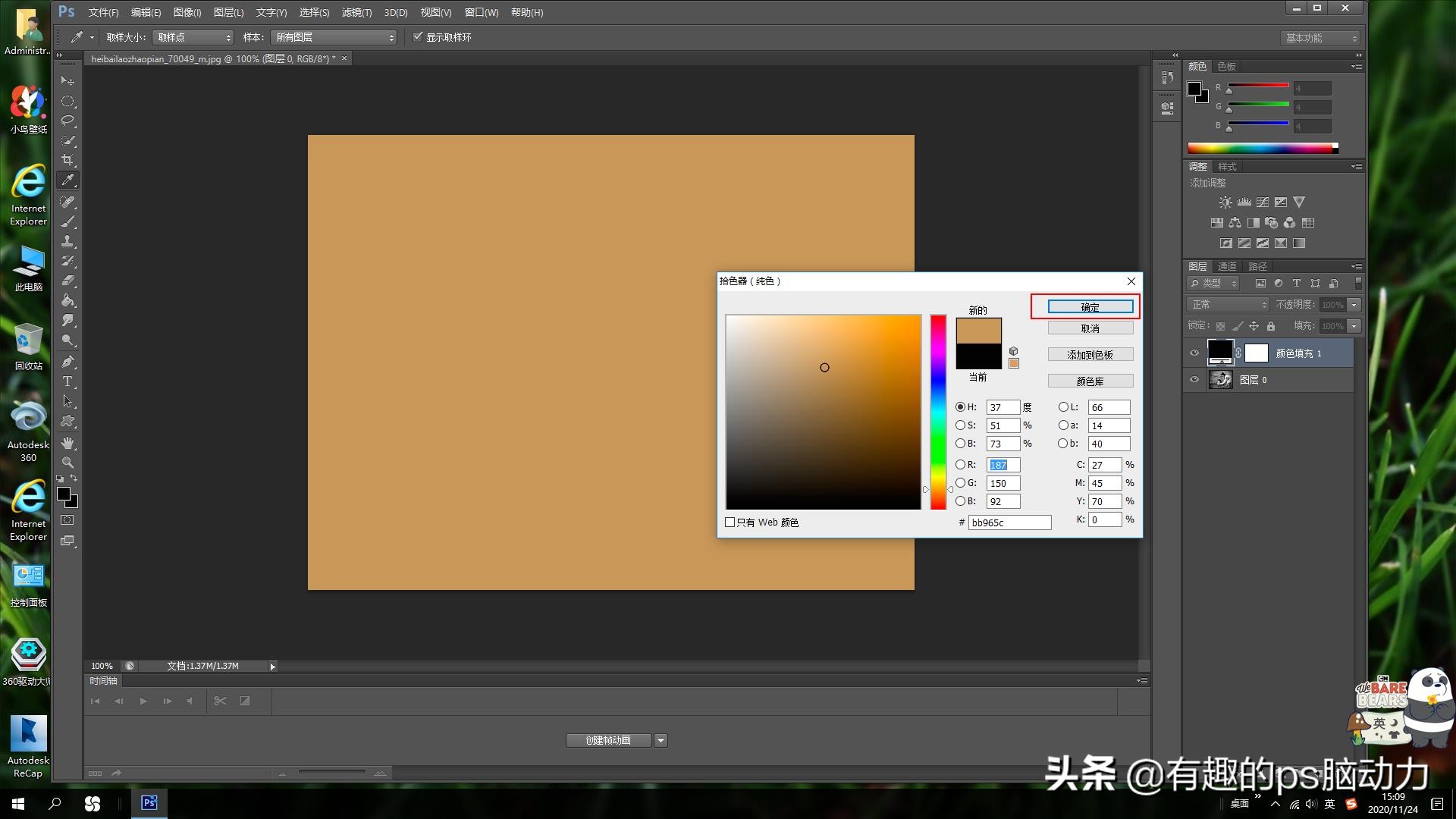1456x819 pixels.
Task: Select the Zoom tool in toolbar
Action: [x=67, y=462]
